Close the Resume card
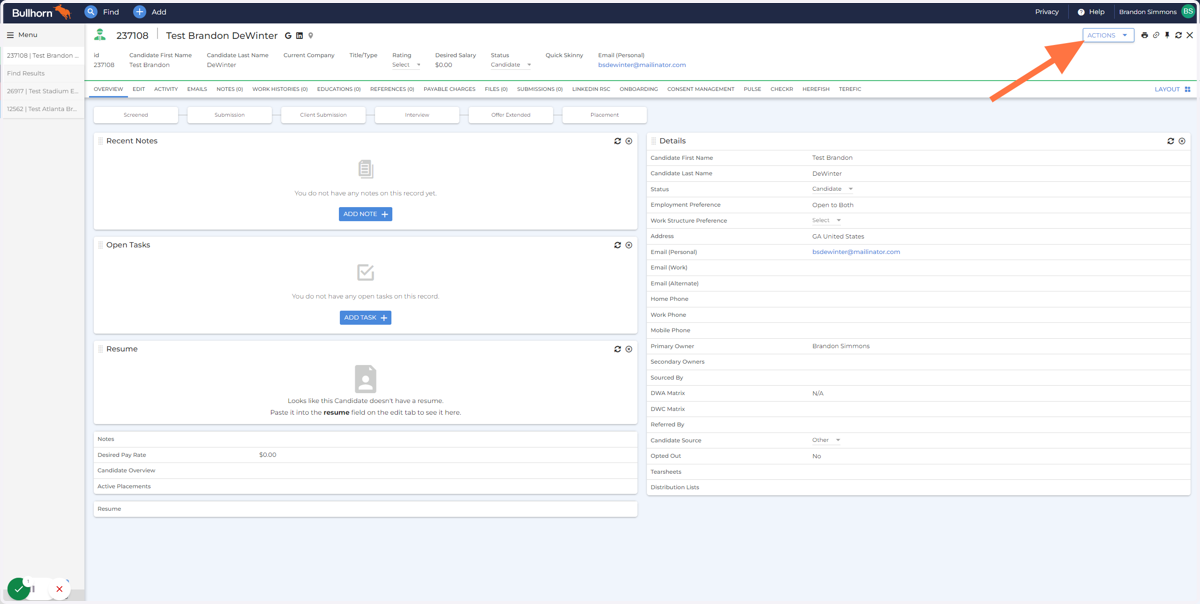The width and height of the screenshot is (1200, 604). [629, 349]
